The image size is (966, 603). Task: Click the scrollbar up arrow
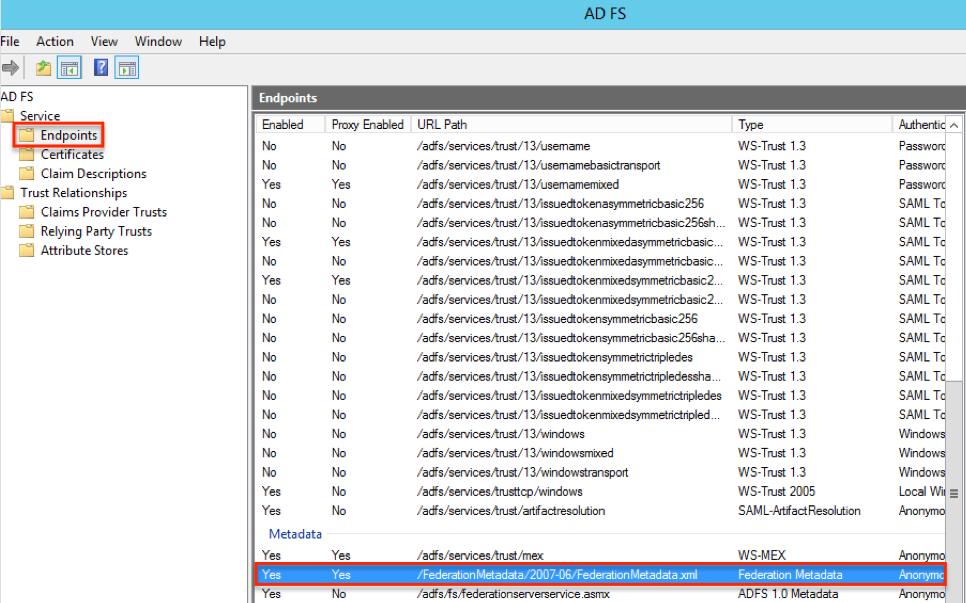[x=954, y=125]
